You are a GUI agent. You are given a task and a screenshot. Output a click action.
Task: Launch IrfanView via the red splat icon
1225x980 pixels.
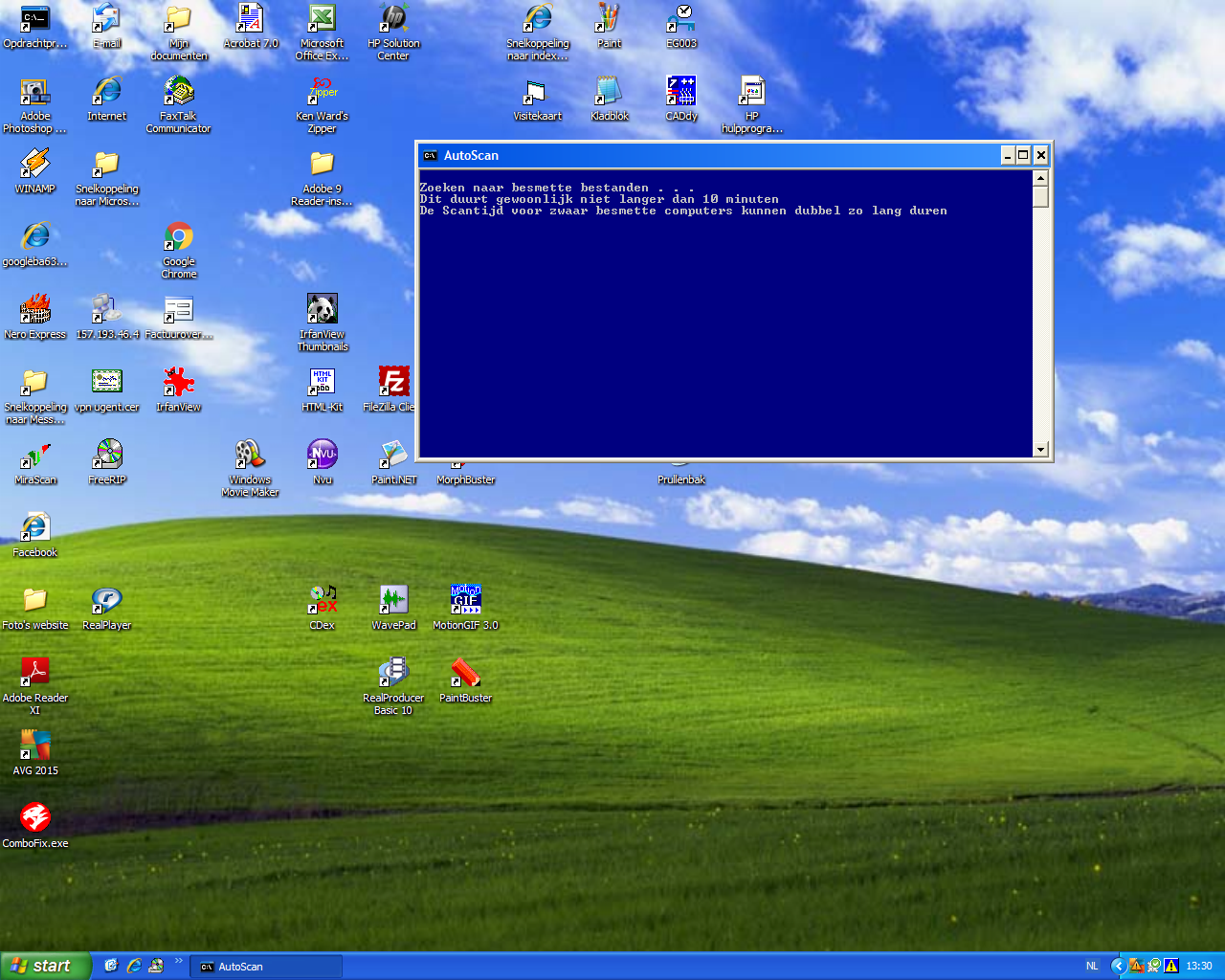point(179,390)
